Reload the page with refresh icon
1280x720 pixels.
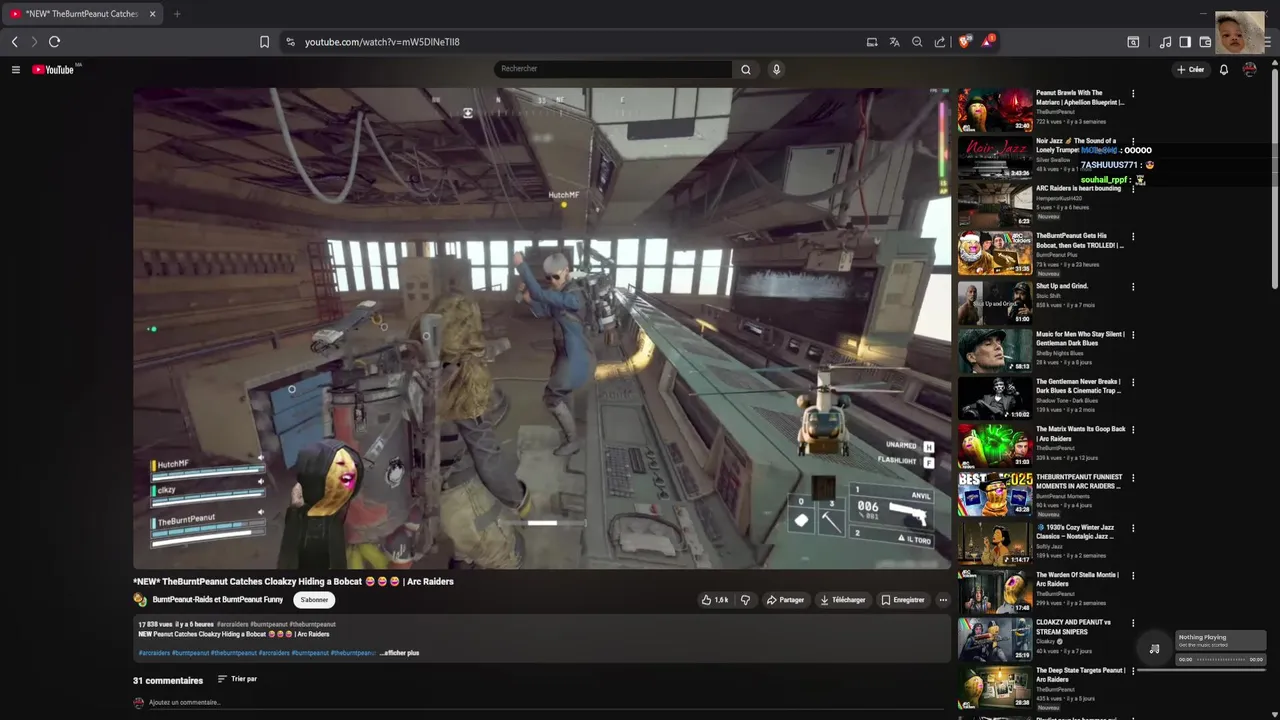pos(54,42)
